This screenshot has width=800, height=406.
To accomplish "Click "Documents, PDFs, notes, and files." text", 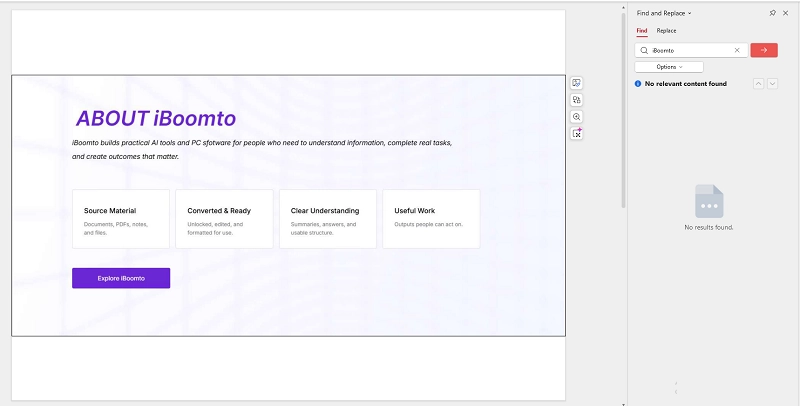I will pyautogui.click(x=116, y=229).
